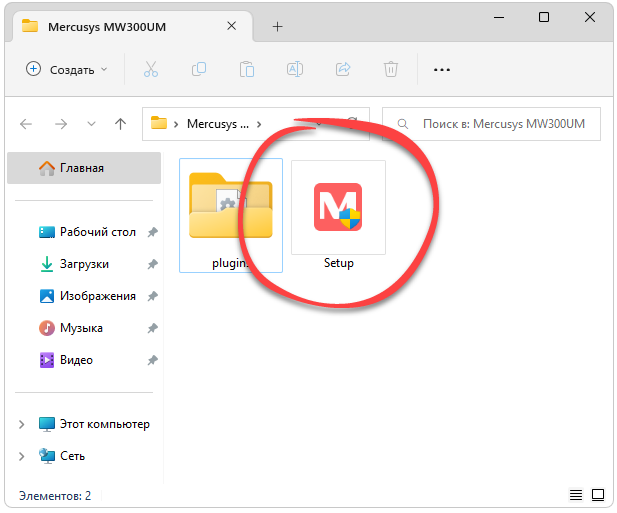Screen dimensions: 617x513
Task: Click the Copy icon in toolbar
Action: 199,69
